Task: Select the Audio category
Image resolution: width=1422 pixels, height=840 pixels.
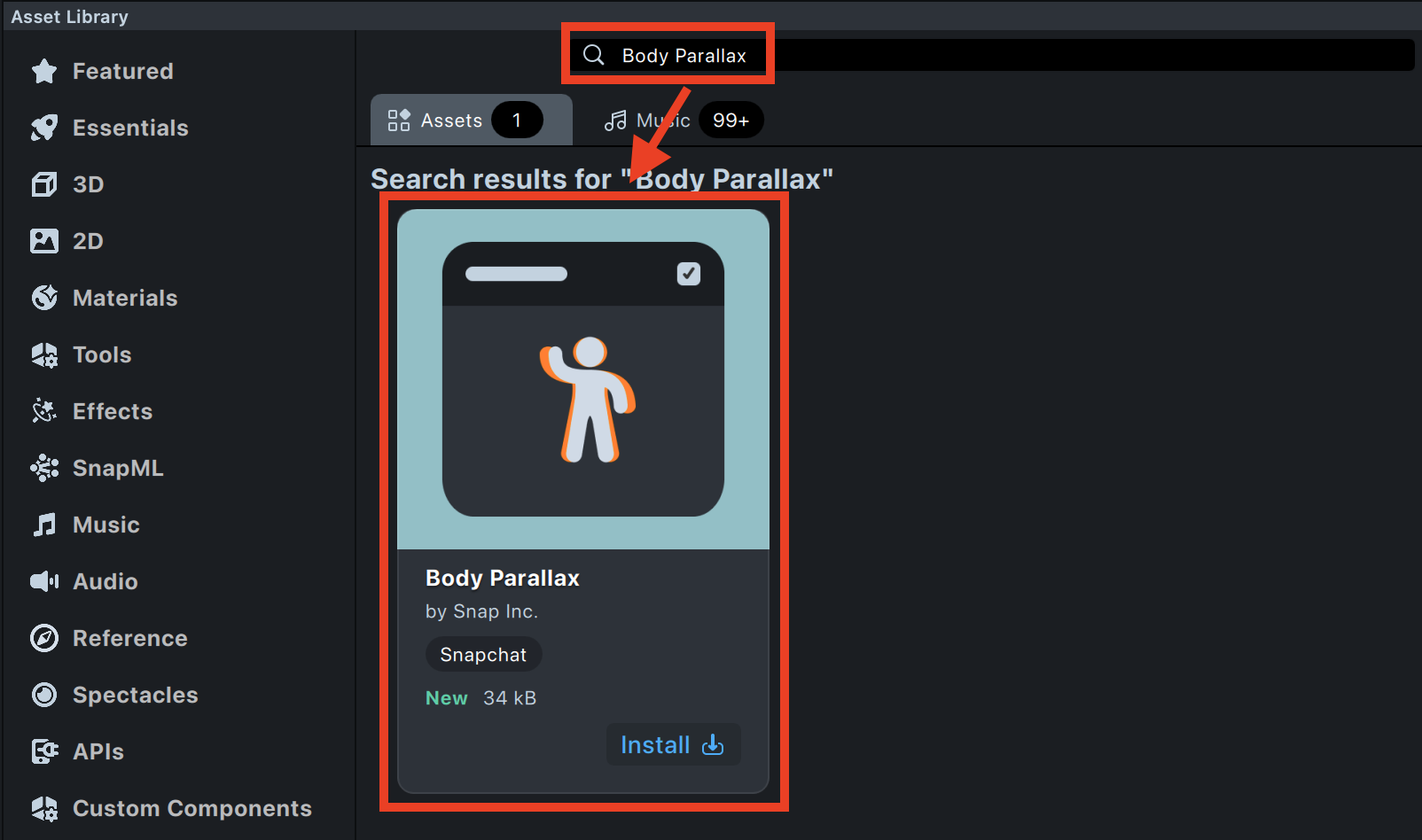Action: click(84, 581)
